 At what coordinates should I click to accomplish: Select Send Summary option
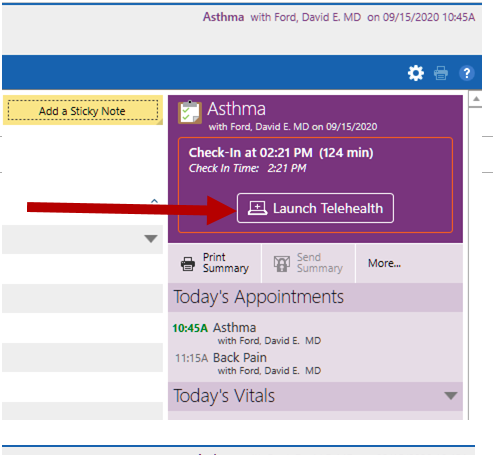coord(309,263)
